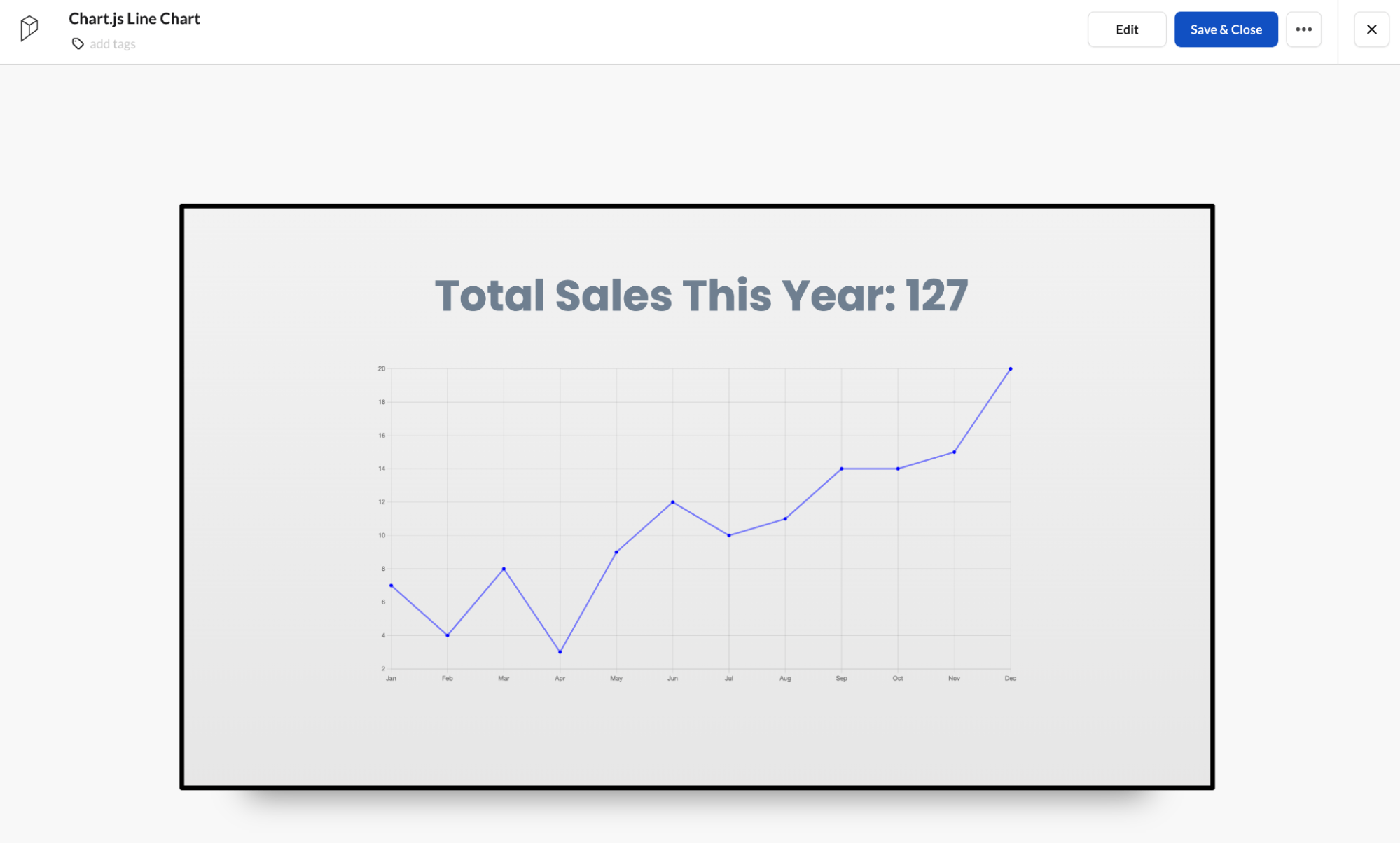This screenshot has width=1400, height=844.
Task: Click the Feb data point
Action: [447, 635]
